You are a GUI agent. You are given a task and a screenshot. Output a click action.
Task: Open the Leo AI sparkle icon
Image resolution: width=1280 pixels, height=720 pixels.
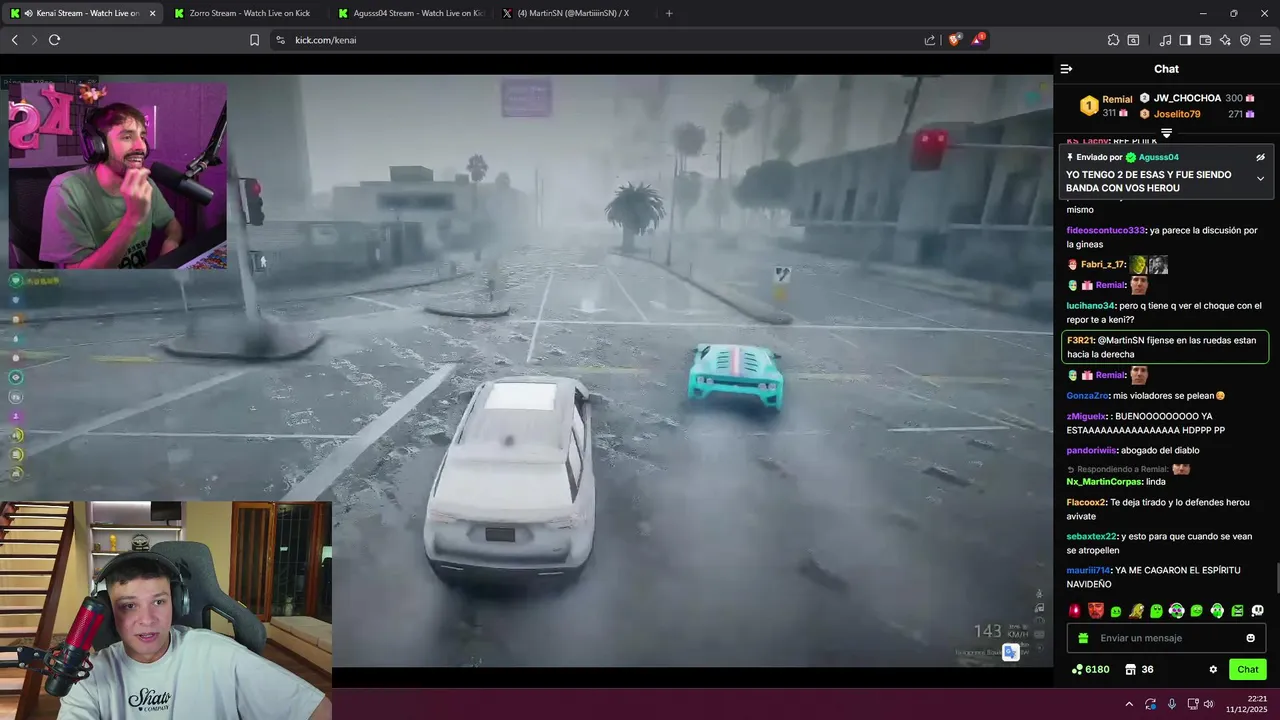click(x=1225, y=40)
